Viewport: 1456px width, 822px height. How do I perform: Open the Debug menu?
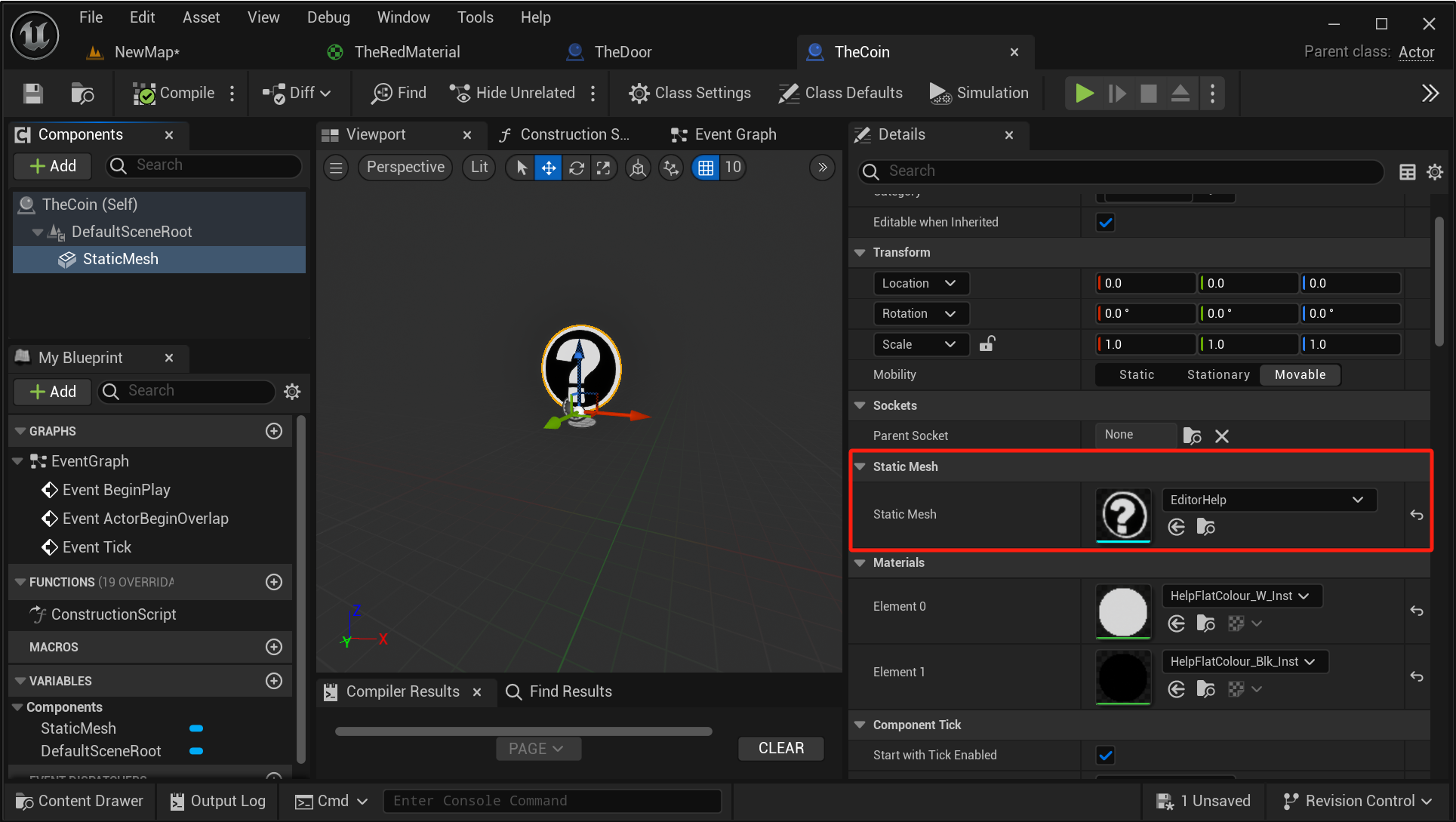[328, 17]
